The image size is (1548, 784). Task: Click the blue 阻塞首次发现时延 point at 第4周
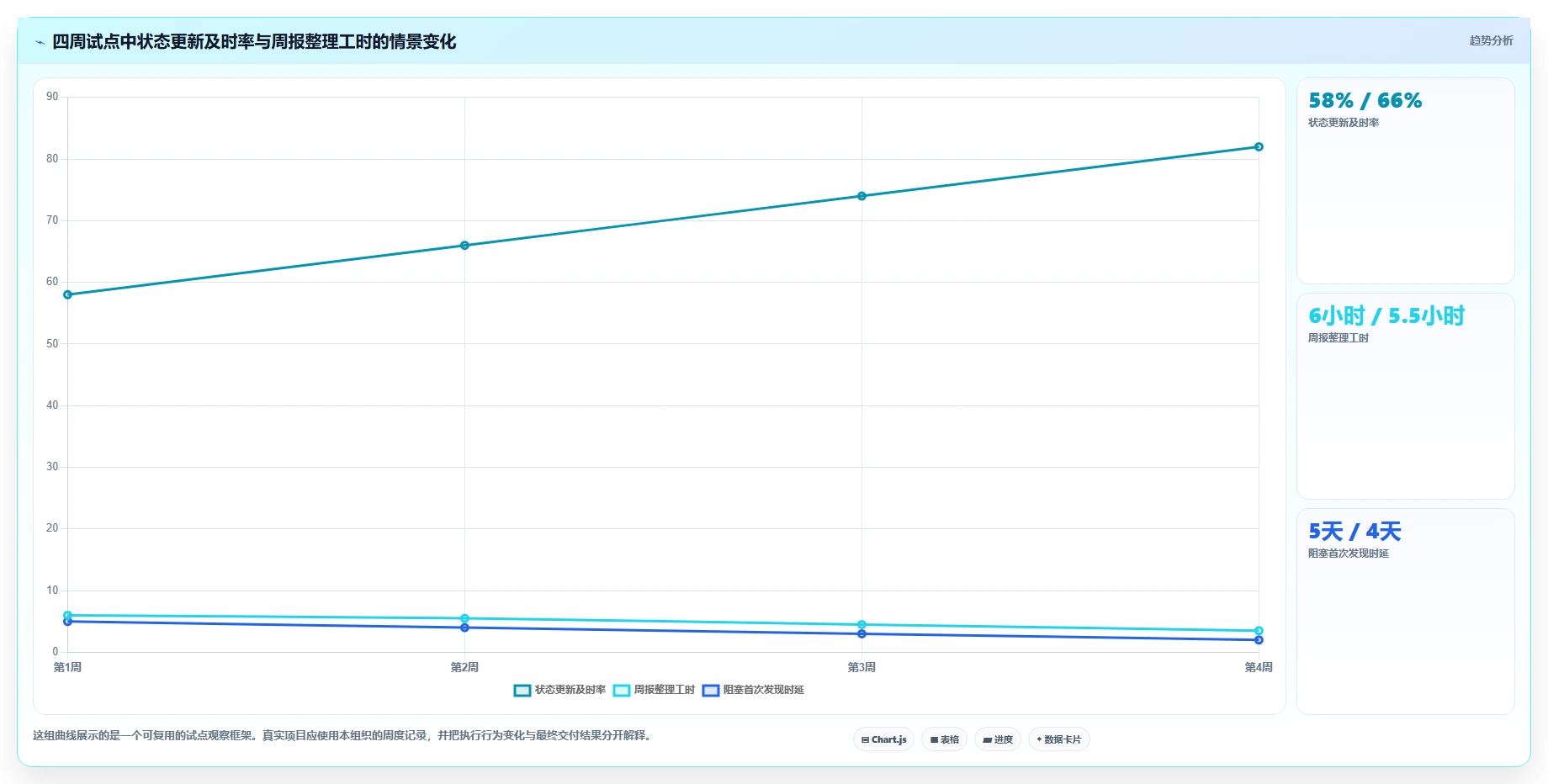tap(1259, 640)
